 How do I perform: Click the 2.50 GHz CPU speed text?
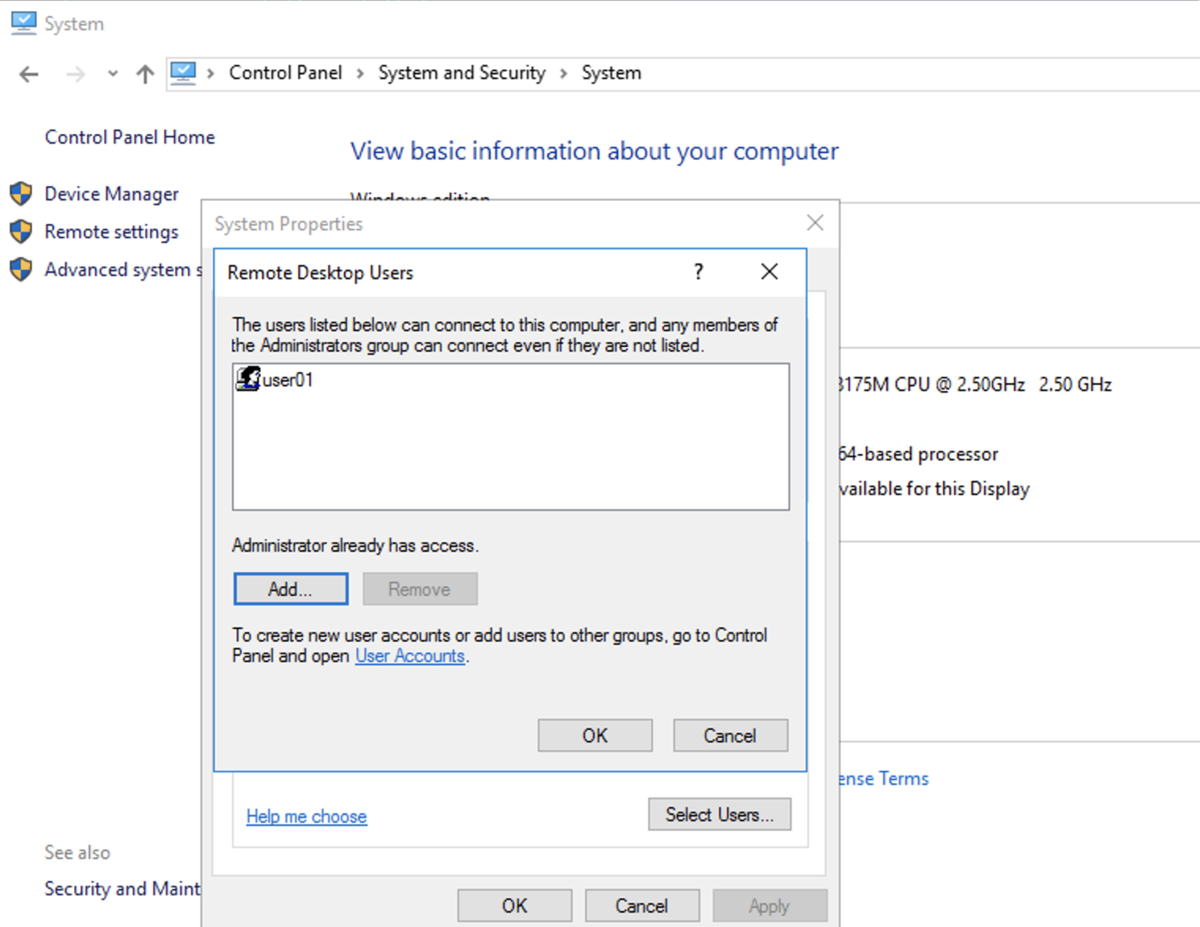click(1075, 384)
